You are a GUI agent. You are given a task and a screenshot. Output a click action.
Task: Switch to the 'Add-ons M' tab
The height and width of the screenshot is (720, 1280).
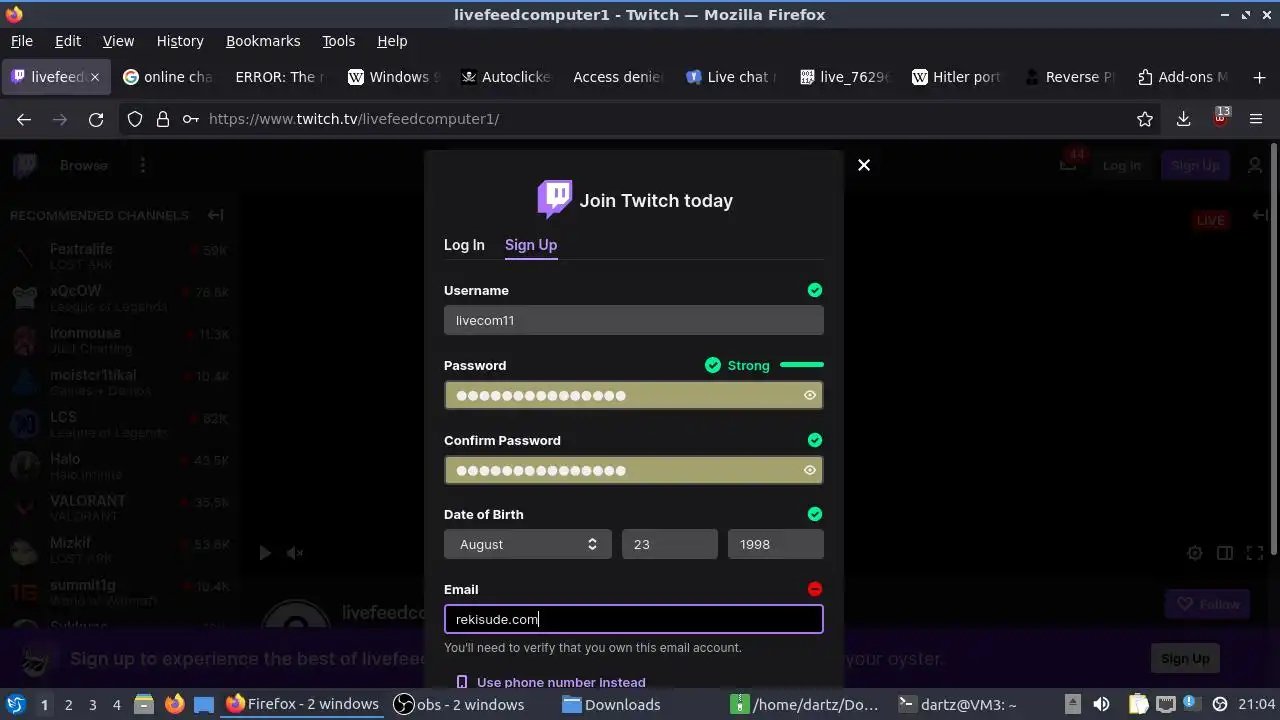click(1182, 77)
